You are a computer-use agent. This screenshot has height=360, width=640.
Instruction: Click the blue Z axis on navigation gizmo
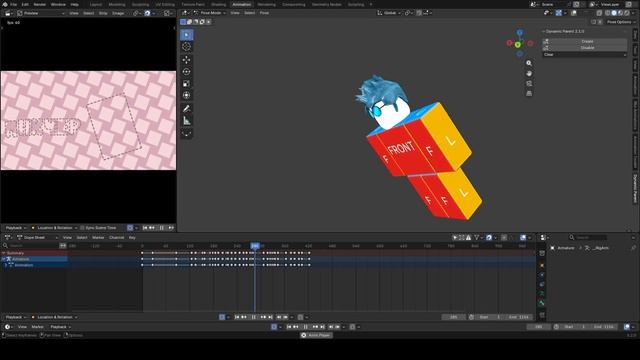pos(520,33)
